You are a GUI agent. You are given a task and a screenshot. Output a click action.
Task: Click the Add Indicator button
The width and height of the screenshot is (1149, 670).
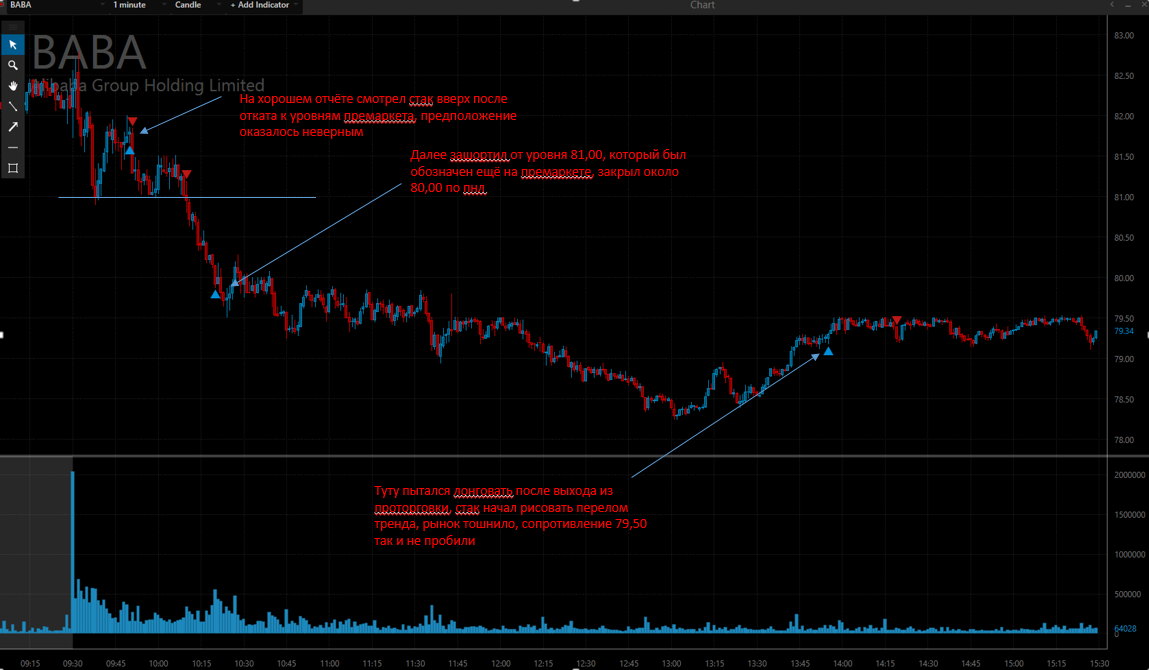[x=260, y=5]
